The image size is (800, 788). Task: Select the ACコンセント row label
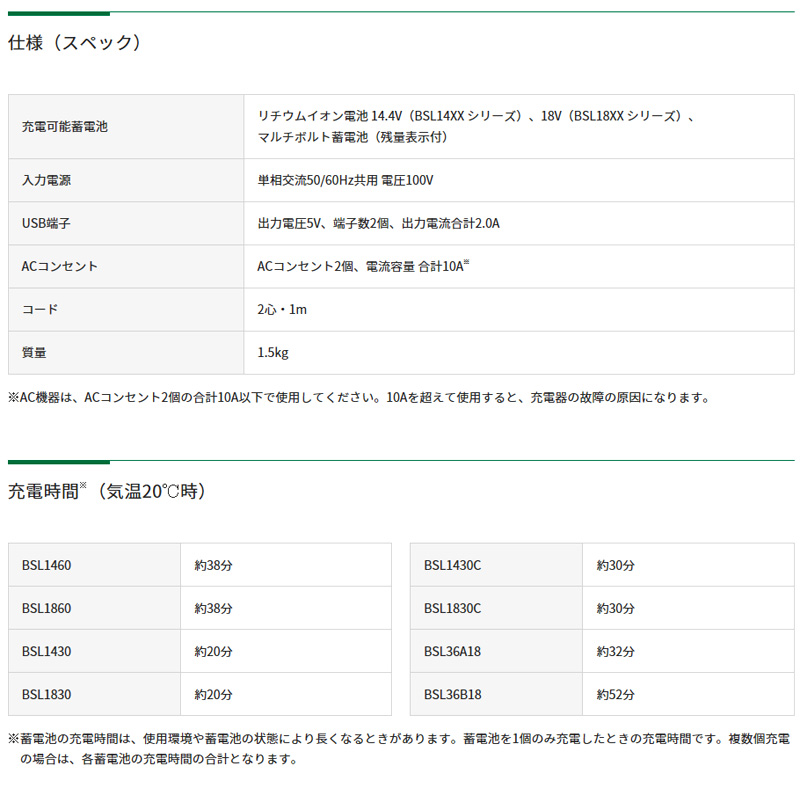[x=60, y=266]
